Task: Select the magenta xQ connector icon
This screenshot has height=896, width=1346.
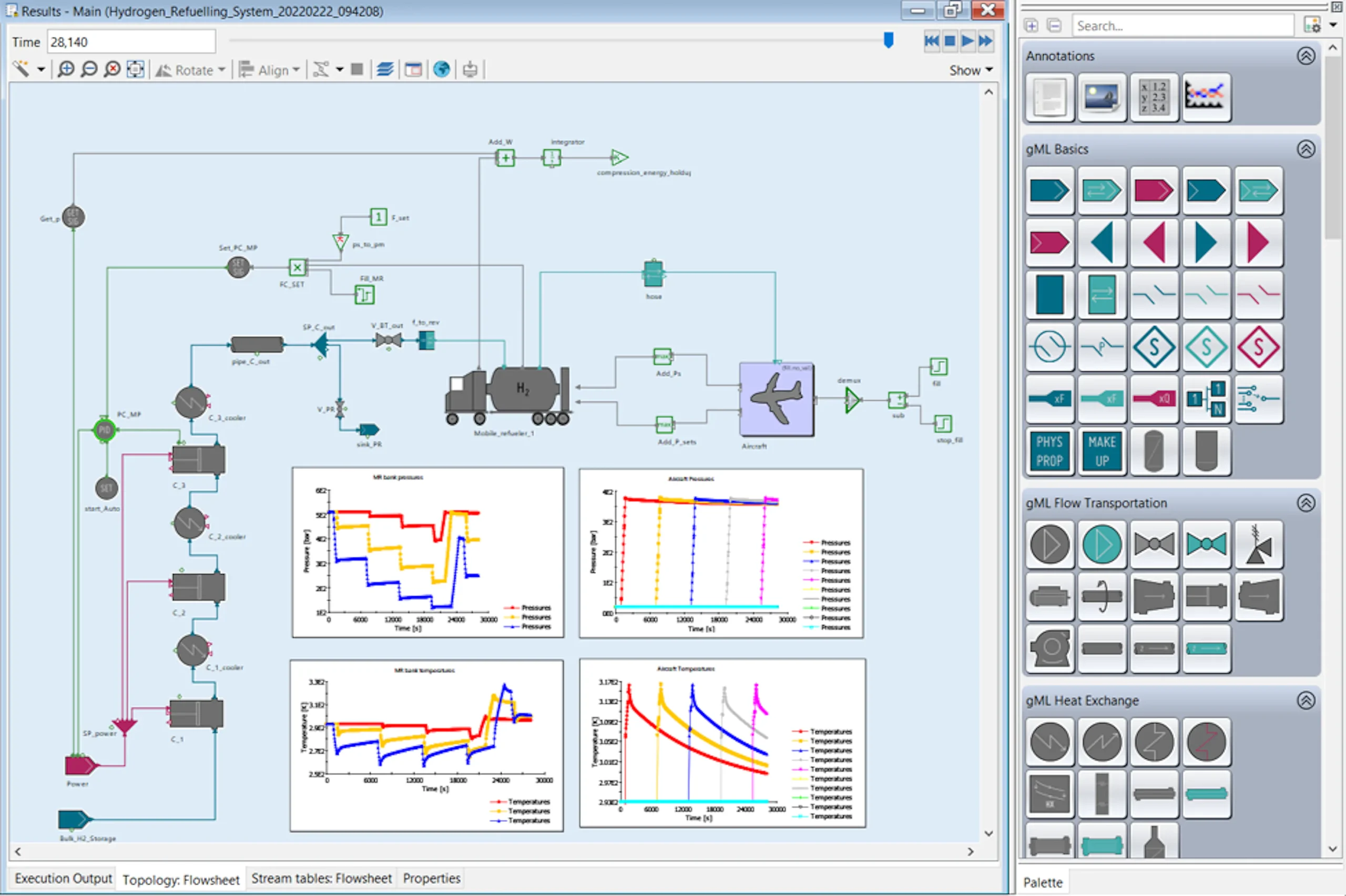Action: pos(1154,399)
